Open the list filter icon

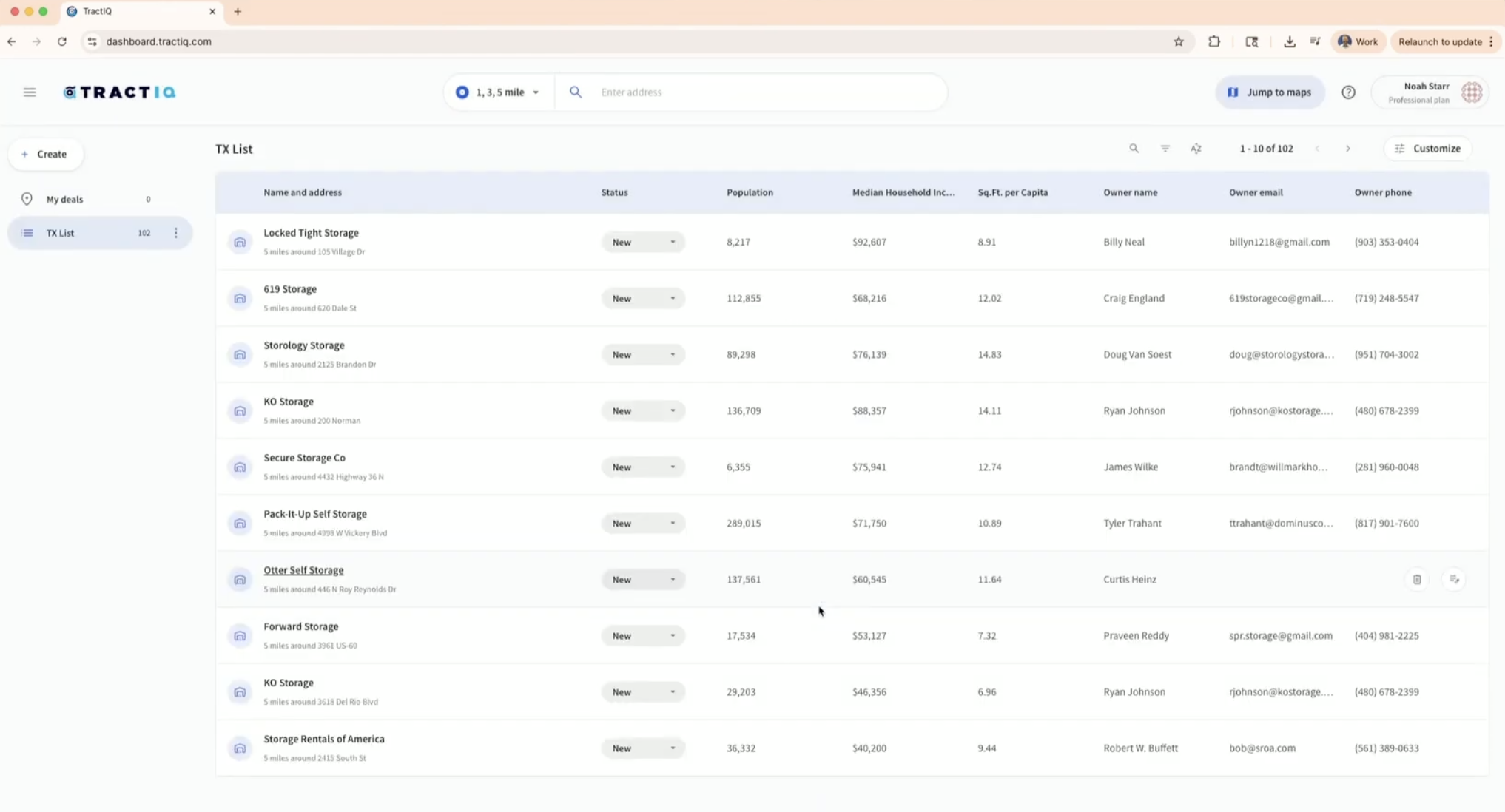click(1165, 149)
